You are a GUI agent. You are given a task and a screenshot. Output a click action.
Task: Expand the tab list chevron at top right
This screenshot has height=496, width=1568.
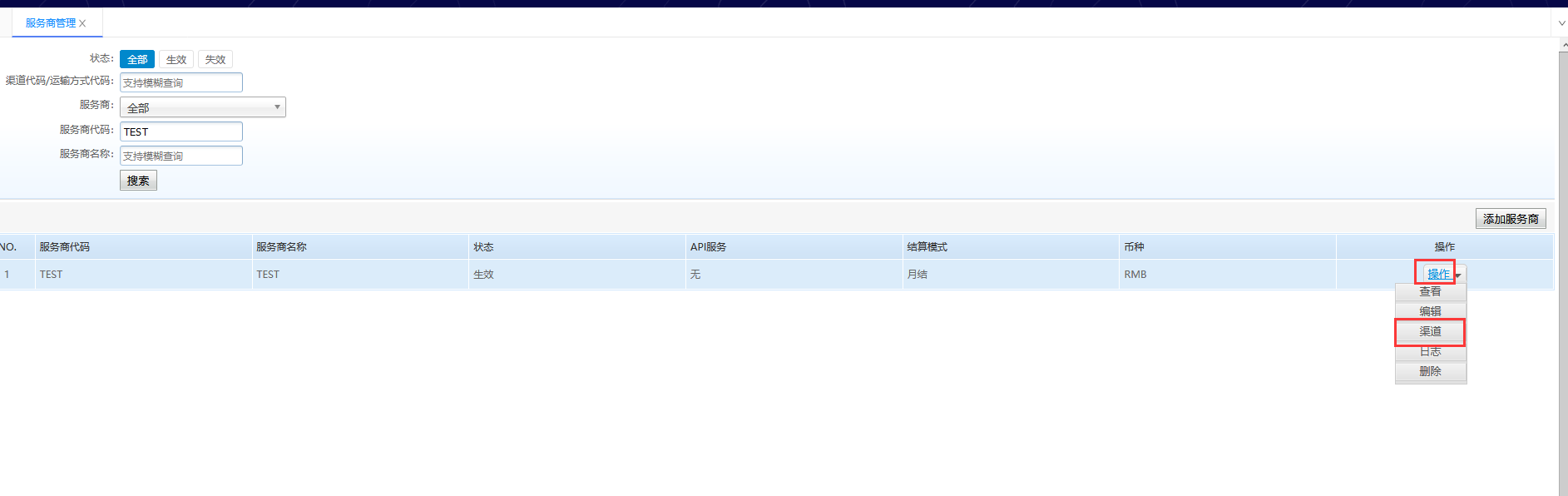click(x=1561, y=23)
